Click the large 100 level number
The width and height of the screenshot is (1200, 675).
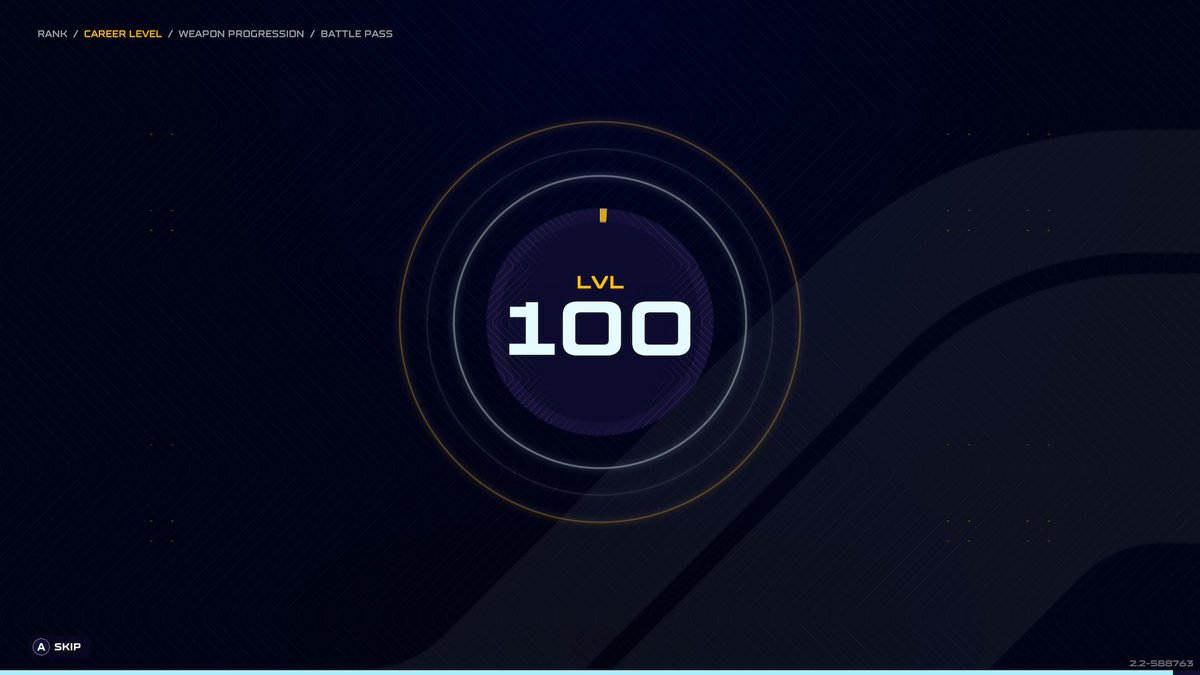pos(600,328)
